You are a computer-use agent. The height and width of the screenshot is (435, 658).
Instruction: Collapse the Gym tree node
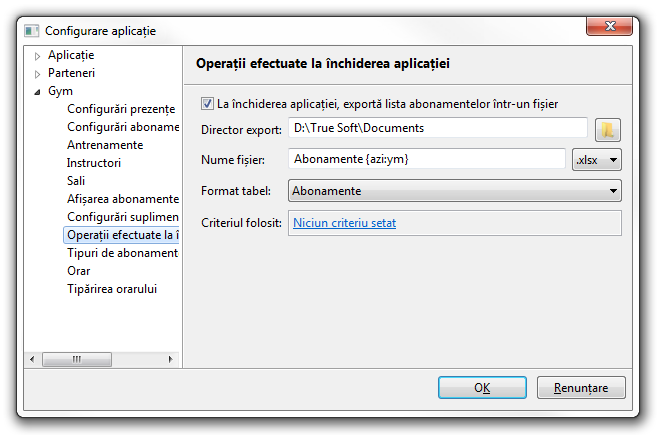(x=38, y=91)
